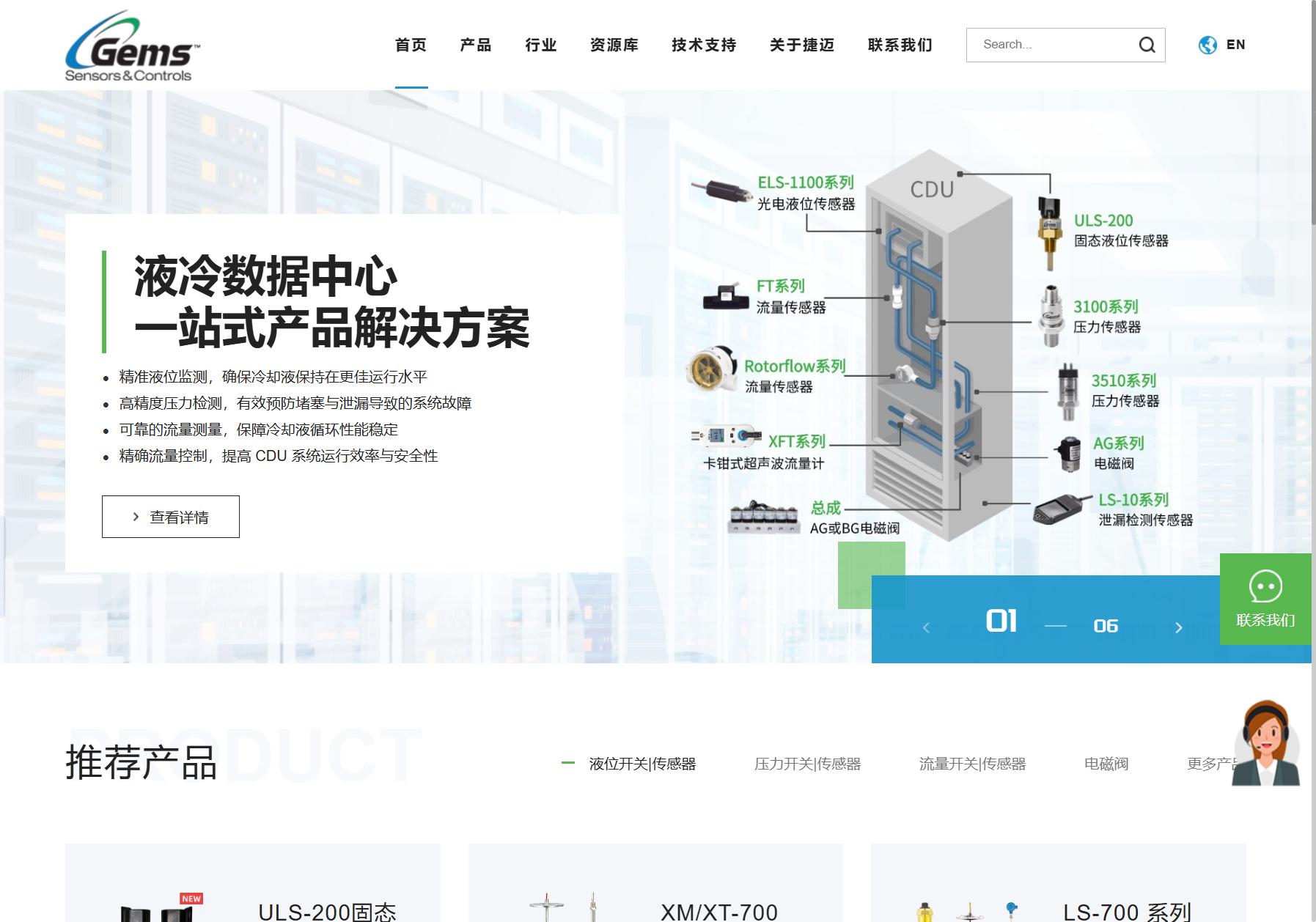Screen dimensions: 1316x922
Task: Advance carousel with the right arrow
Action: coord(1178,627)
